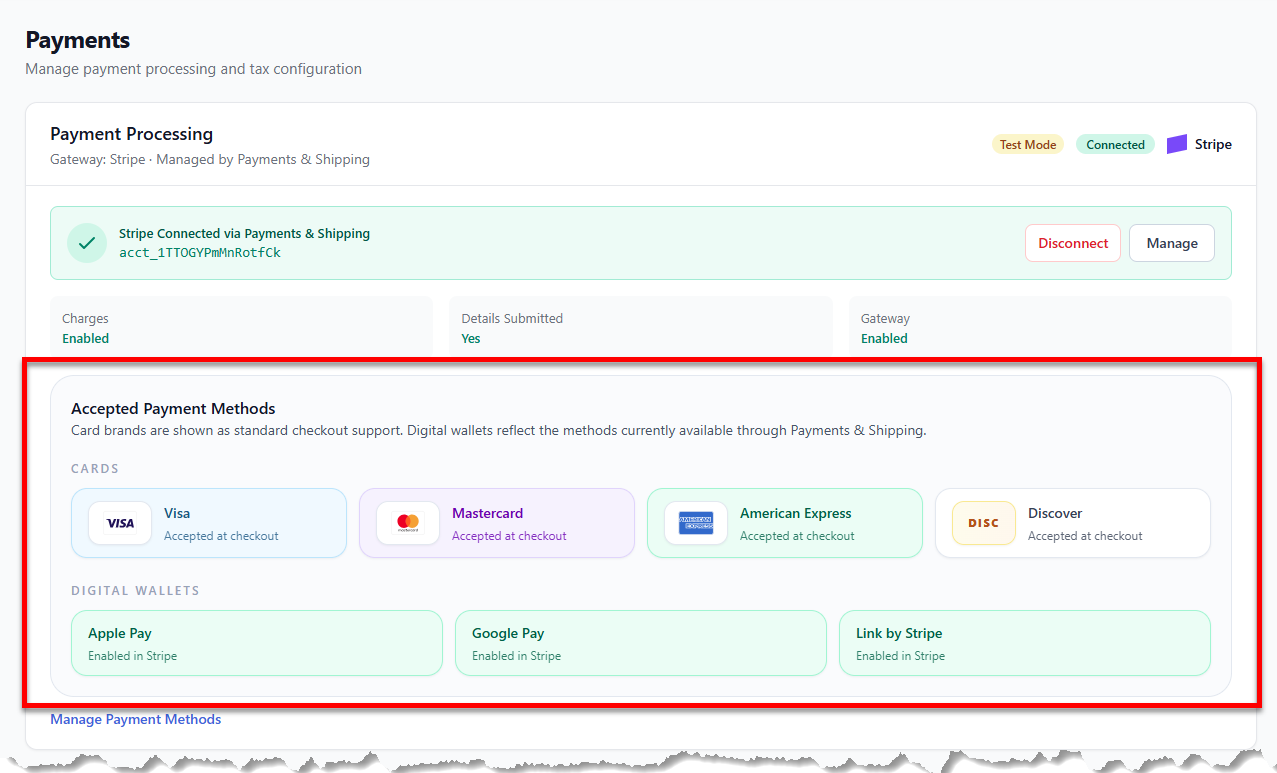This screenshot has height=773, width=1277.
Task: Disconnect the Stripe account
Action: pos(1073,243)
